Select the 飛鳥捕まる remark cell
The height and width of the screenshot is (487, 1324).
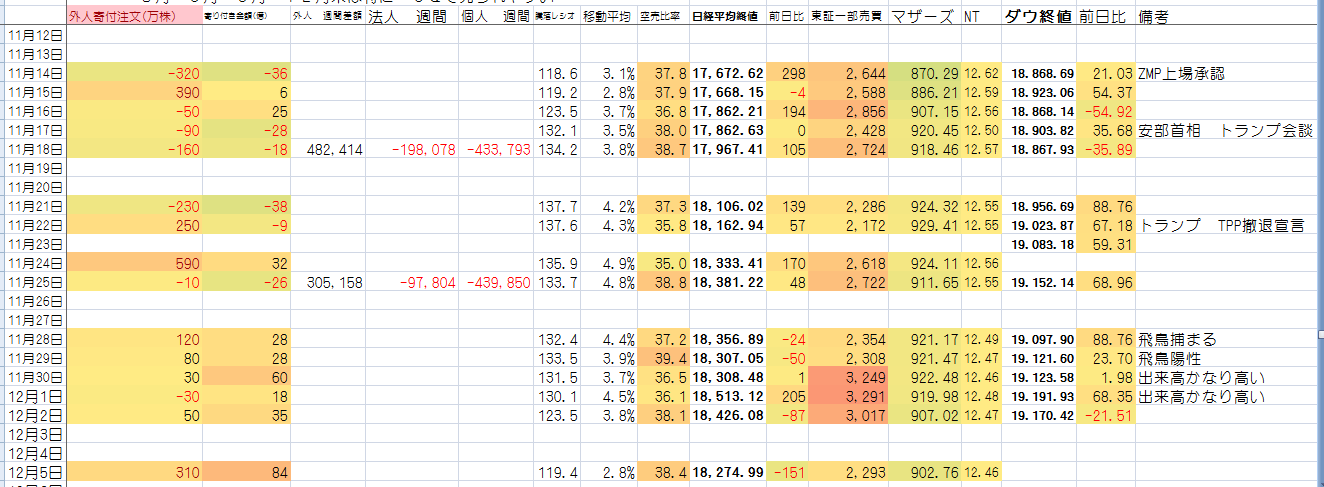[1177, 340]
